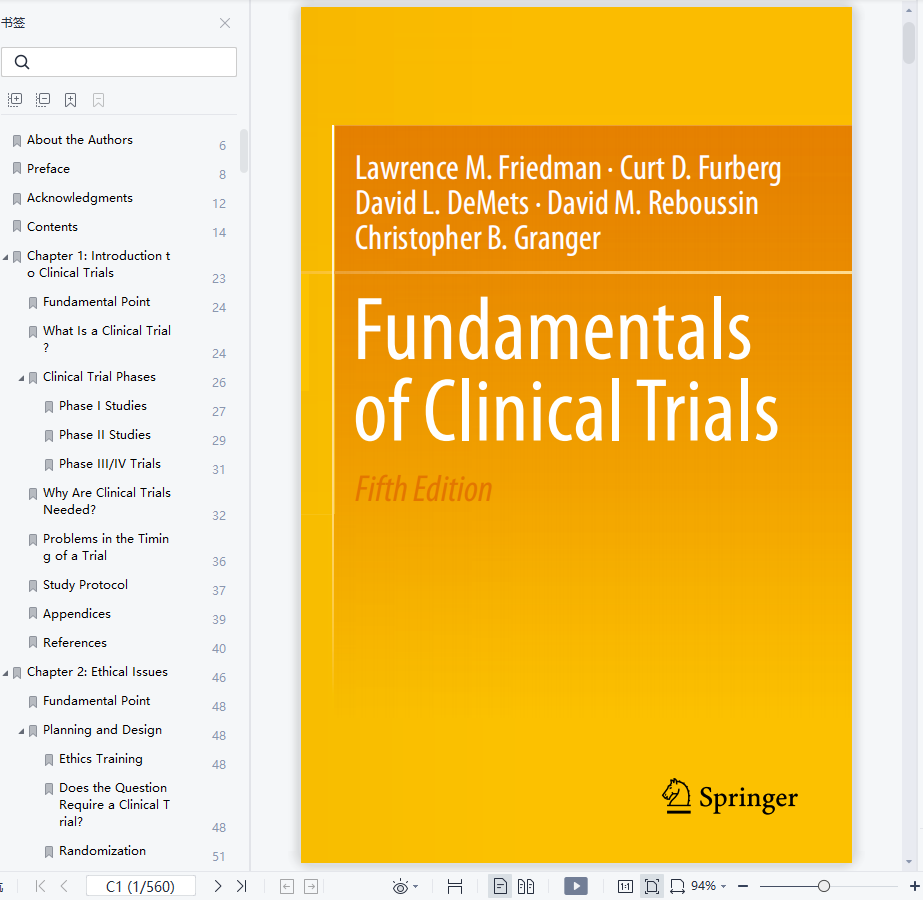Switch to single page view
The width and height of the screenshot is (923, 900).
click(500, 886)
